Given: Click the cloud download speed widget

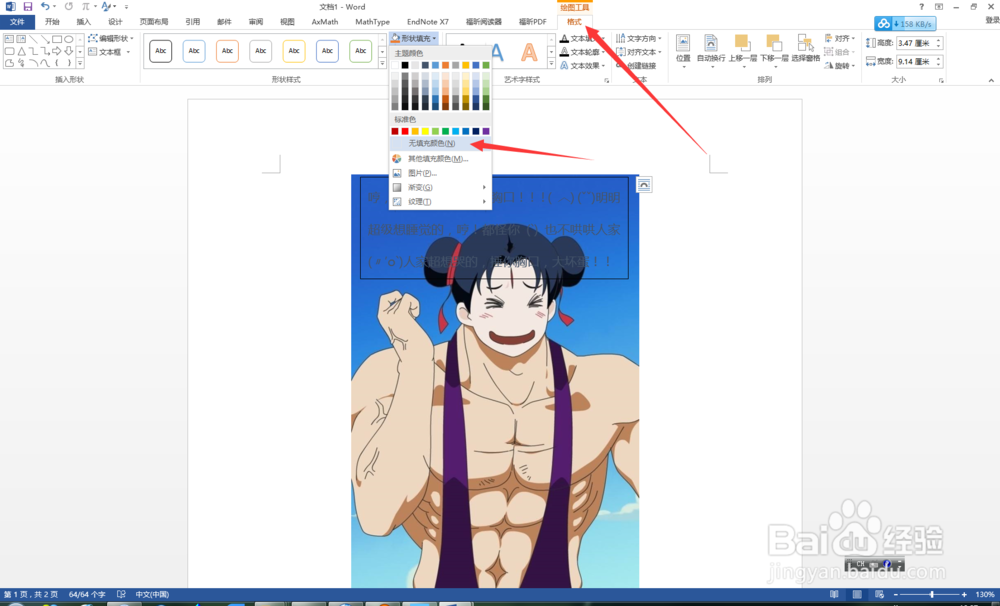Looking at the screenshot, I should (905, 24).
